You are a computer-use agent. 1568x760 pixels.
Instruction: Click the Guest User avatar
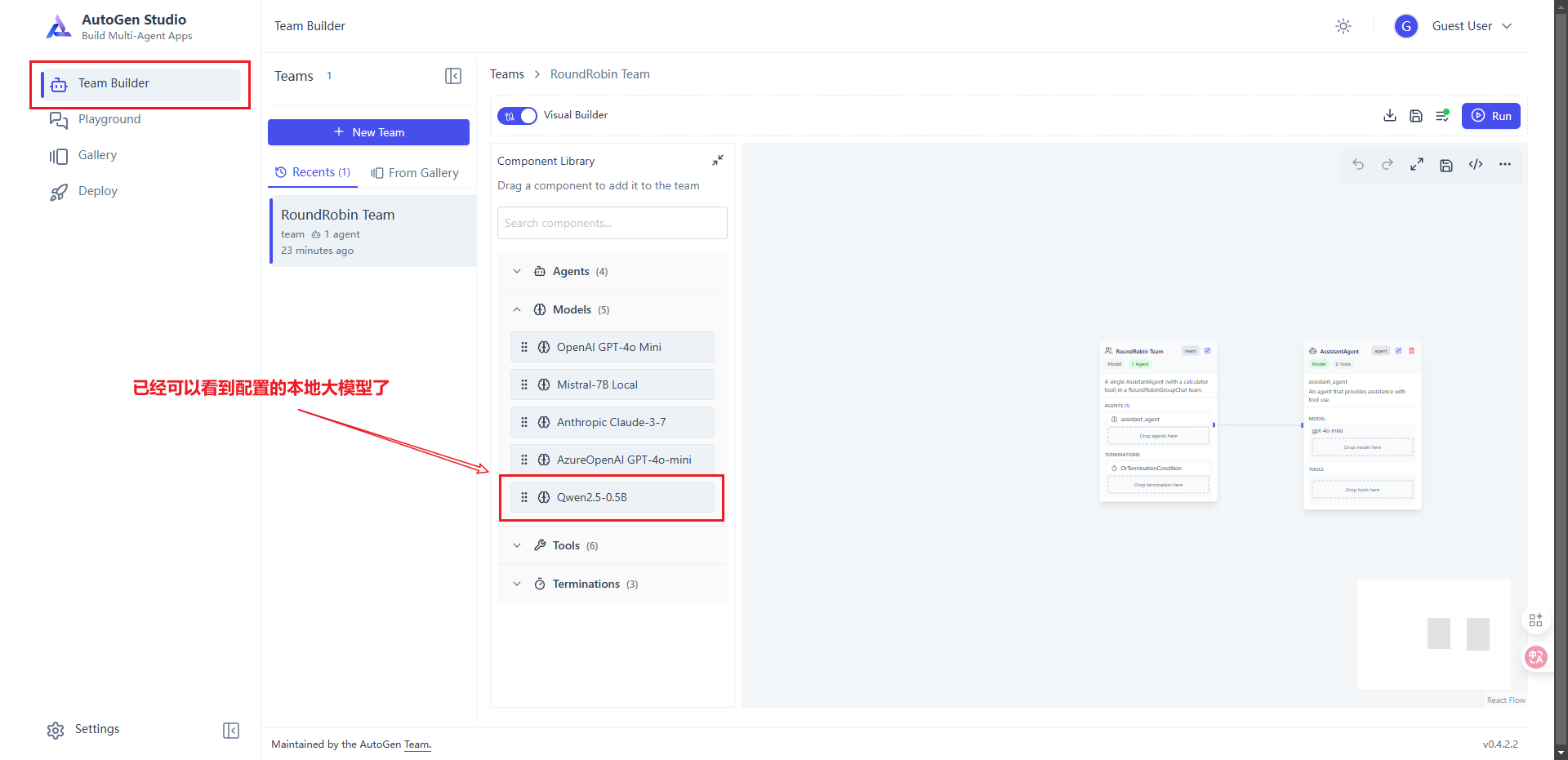[x=1406, y=26]
